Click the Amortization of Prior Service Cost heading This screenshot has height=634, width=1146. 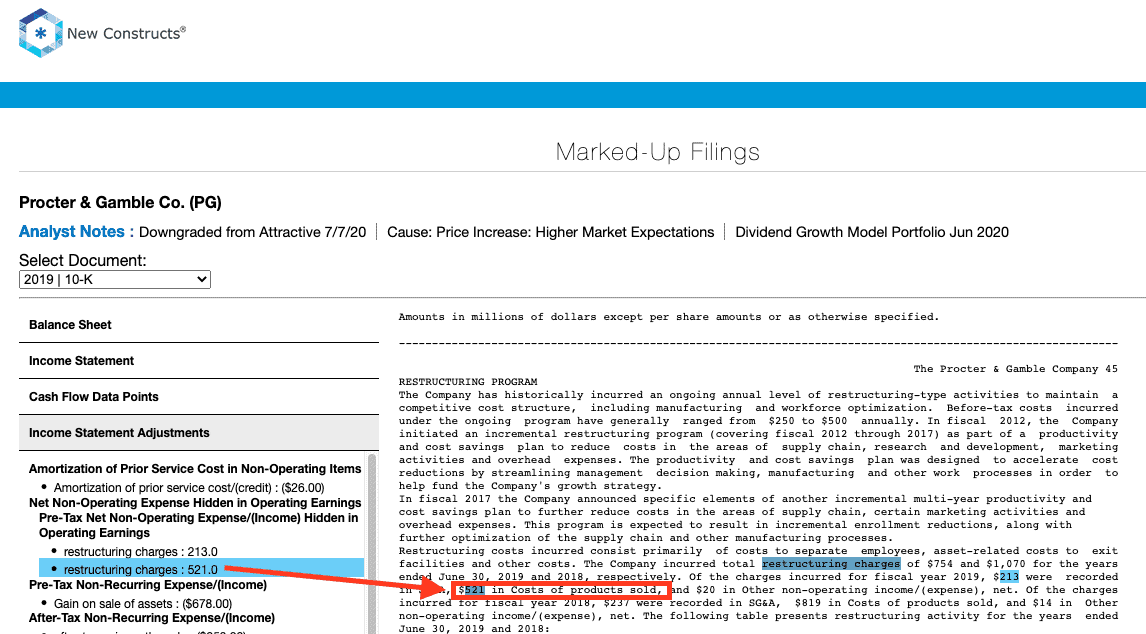(x=195, y=469)
